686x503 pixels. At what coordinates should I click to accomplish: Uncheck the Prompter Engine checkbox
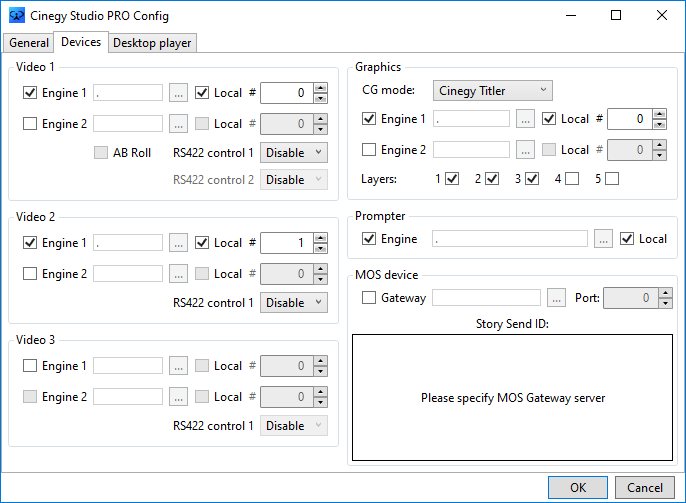pos(369,238)
